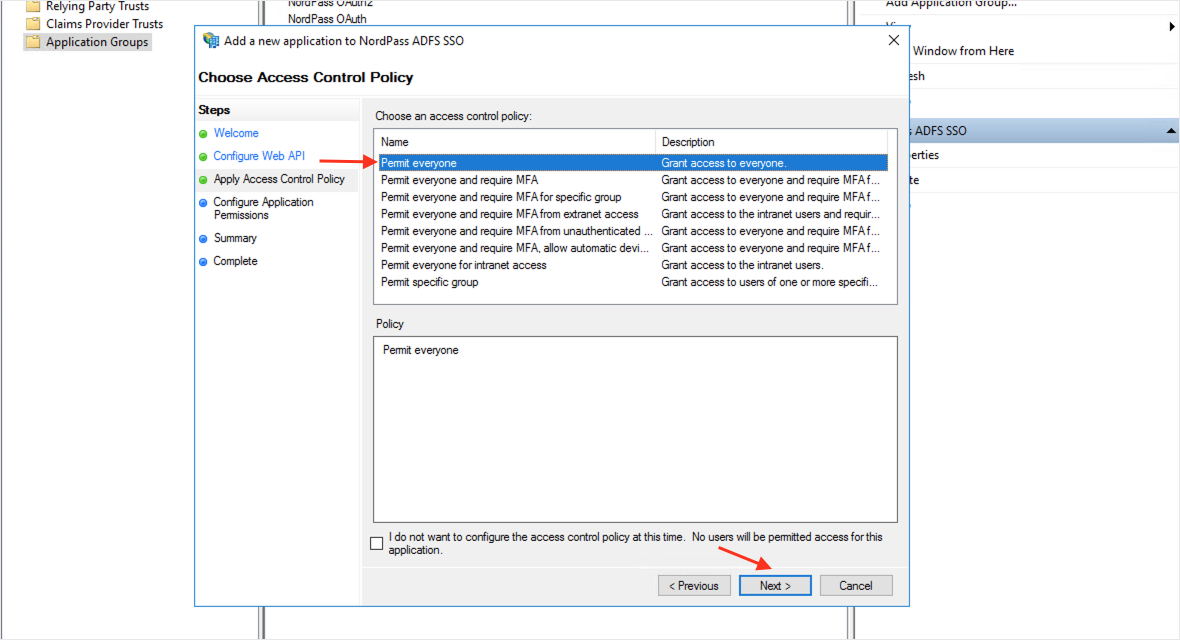Click inside the Policy details box
This screenshot has height=640, width=1180.
pyautogui.click(x=635, y=429)
